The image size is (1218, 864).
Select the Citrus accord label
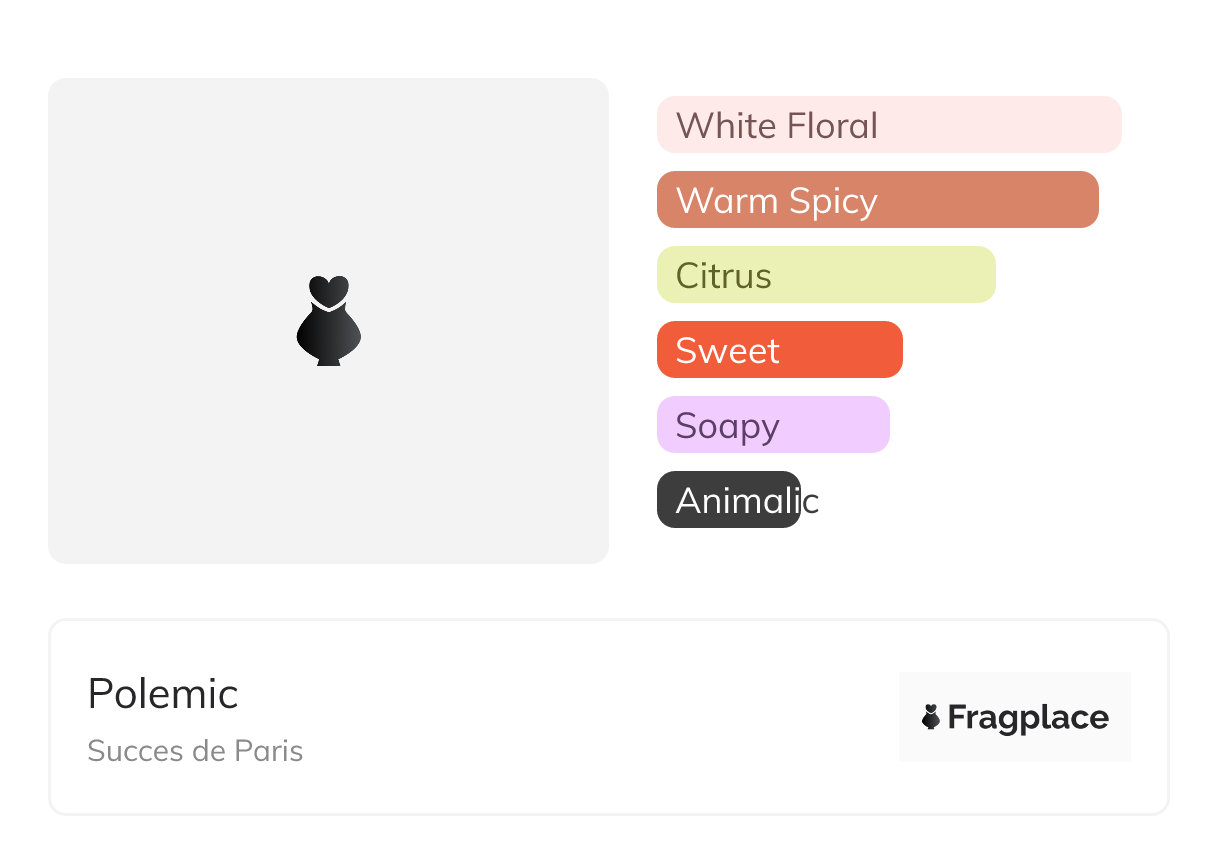tap(724, 276)
